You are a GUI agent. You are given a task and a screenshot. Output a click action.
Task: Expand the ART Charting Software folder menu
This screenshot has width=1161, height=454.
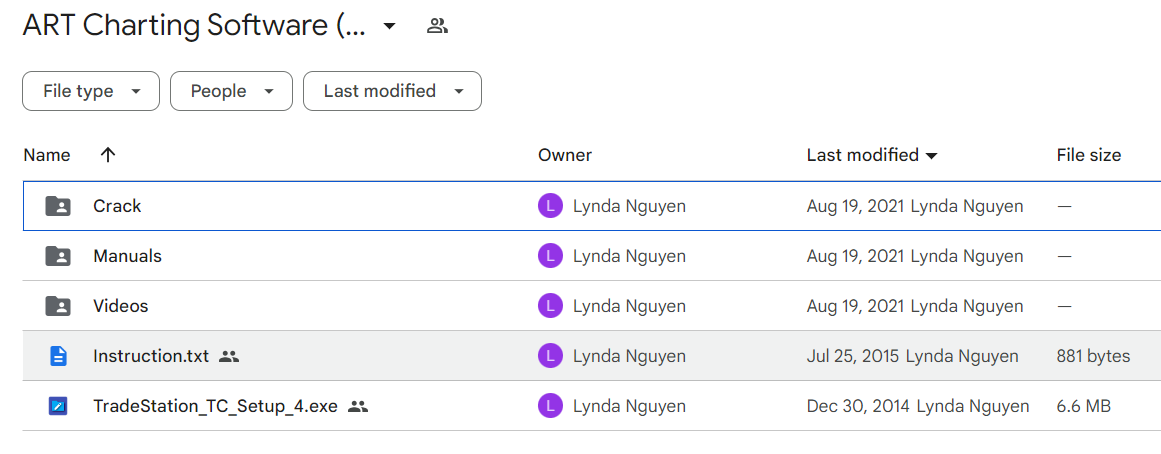[x=389, y=27]
